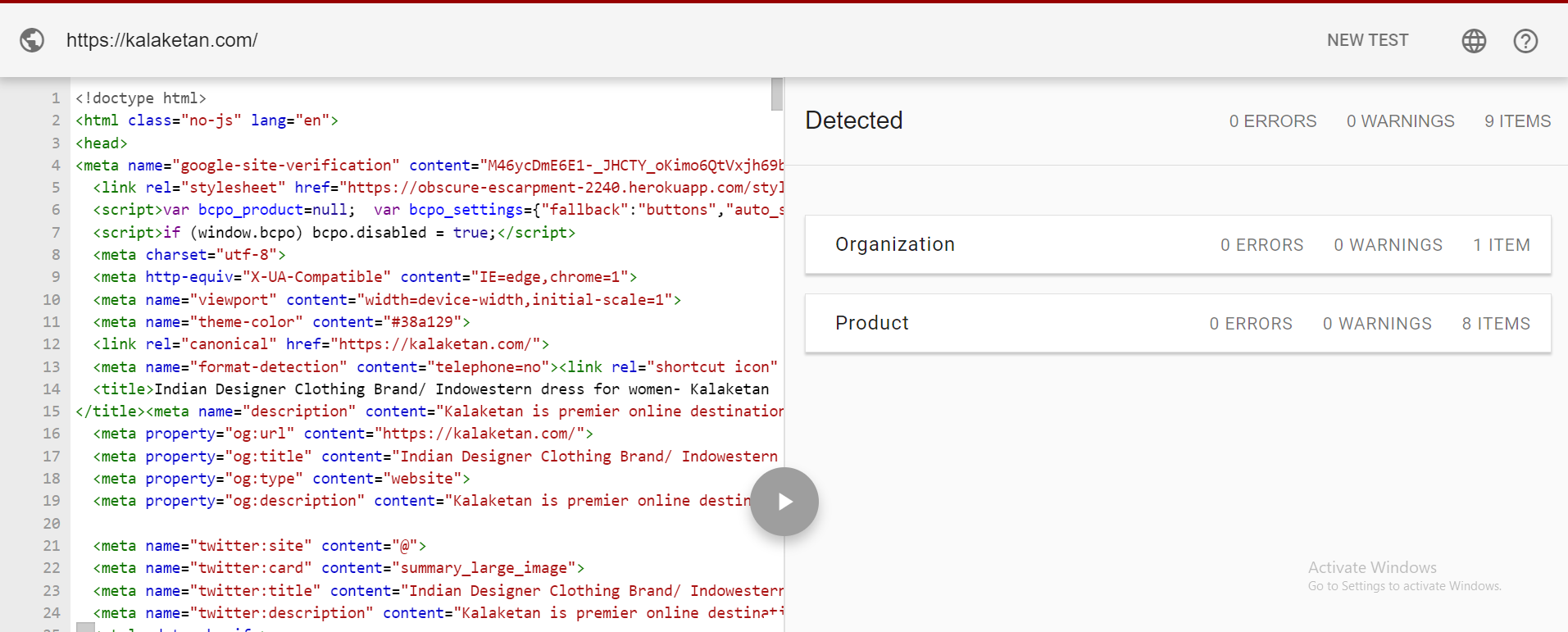Click the vertical scrollbar of code pane
1568x632 pixels.
[777, 93]
